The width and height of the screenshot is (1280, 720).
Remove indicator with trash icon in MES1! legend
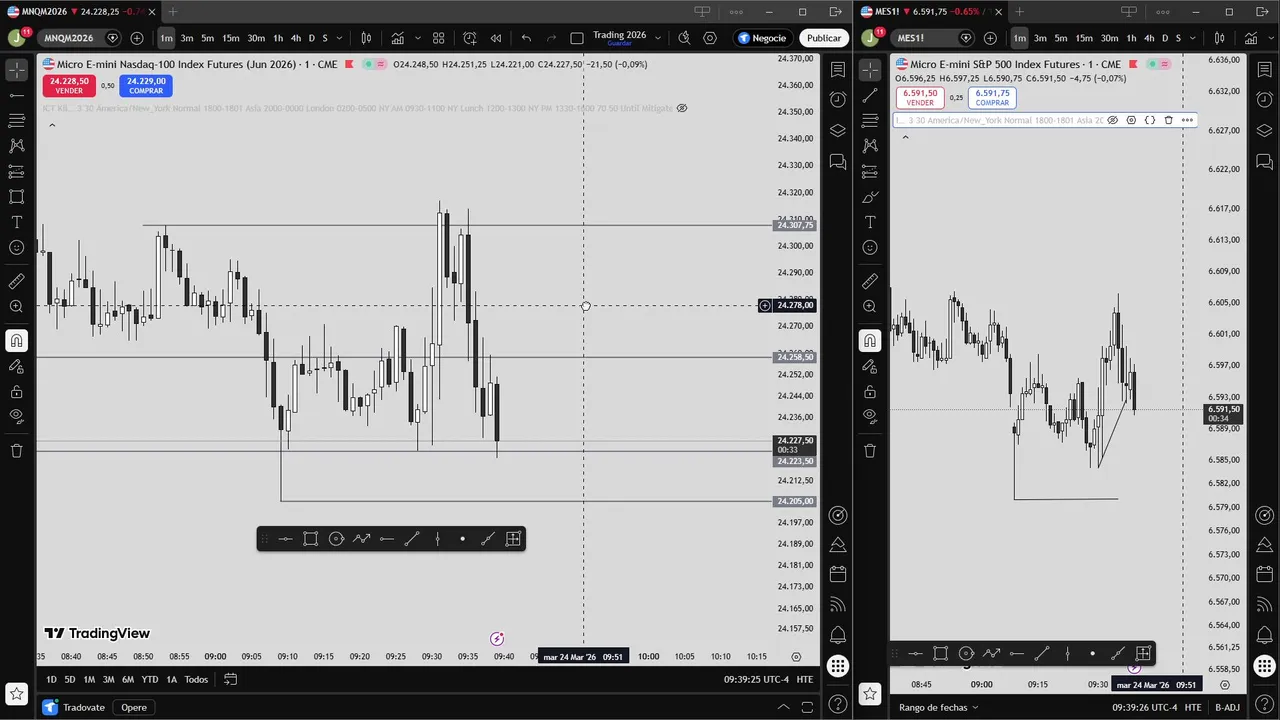(1168, 120)
